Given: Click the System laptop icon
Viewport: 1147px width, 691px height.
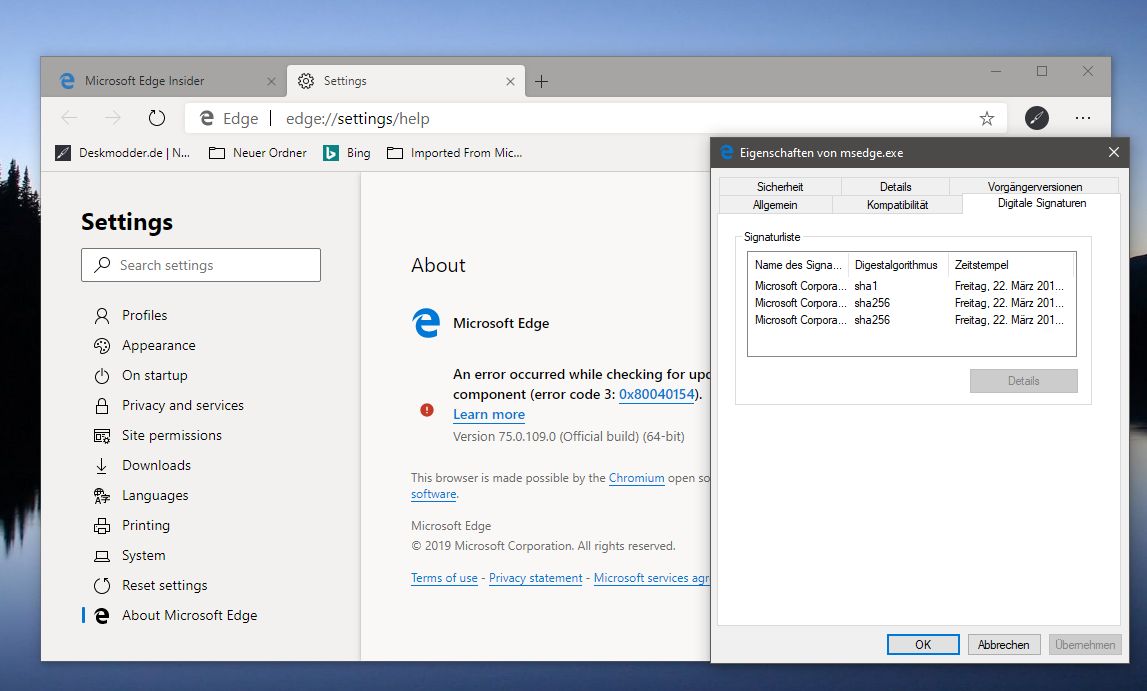Looking at the screenshot, I should coord(102,556).
